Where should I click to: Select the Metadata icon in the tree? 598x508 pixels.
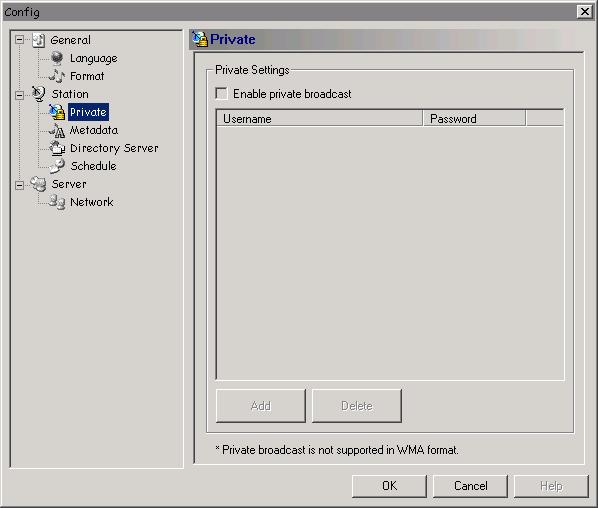[x=57, y=130]
